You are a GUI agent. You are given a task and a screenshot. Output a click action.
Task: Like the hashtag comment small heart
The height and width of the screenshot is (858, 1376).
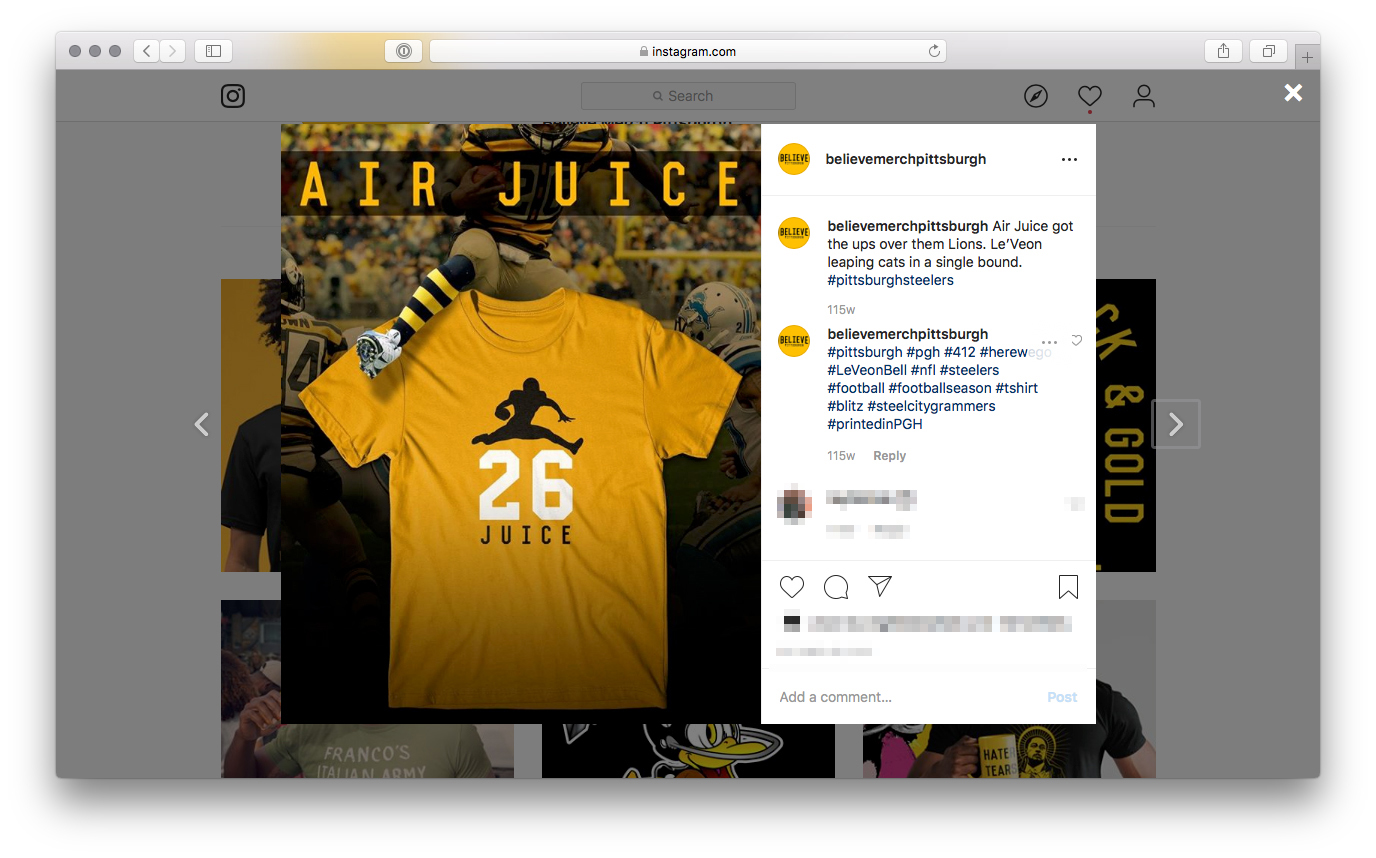coord(1077,341)
